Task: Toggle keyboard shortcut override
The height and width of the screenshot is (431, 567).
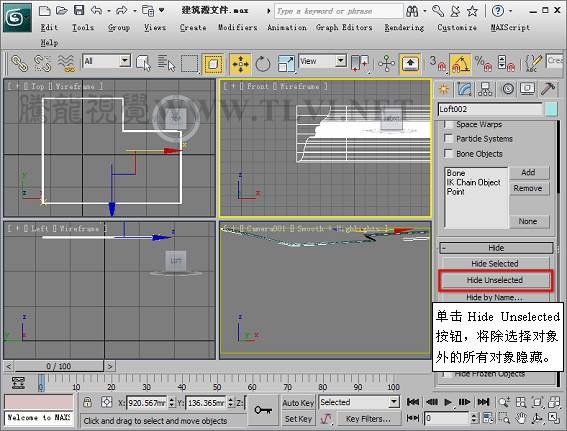Action: pos(410,64)
